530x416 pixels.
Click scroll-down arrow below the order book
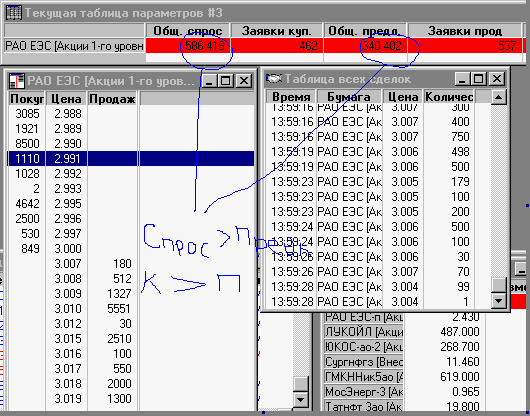pyautogui.click(x=300, y=400)
